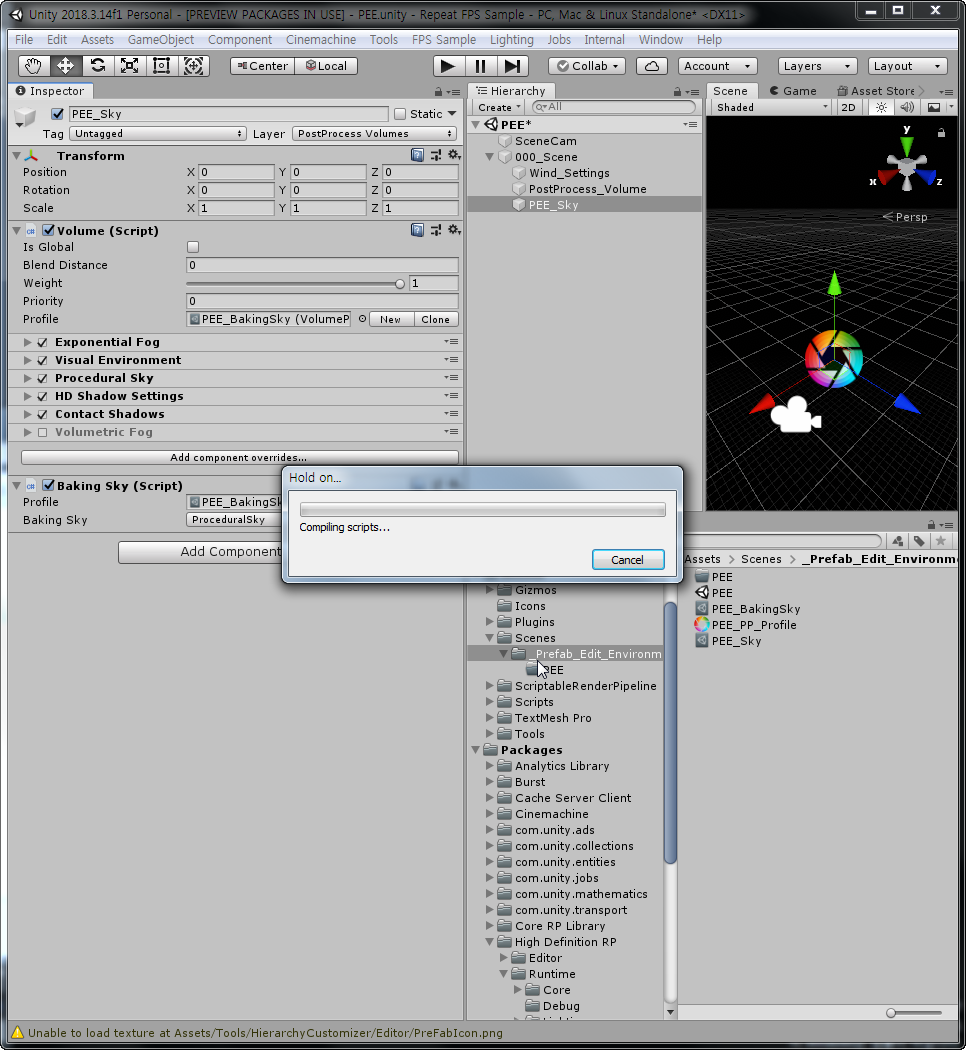Check the Is Global checkbox

coord(193,247)
